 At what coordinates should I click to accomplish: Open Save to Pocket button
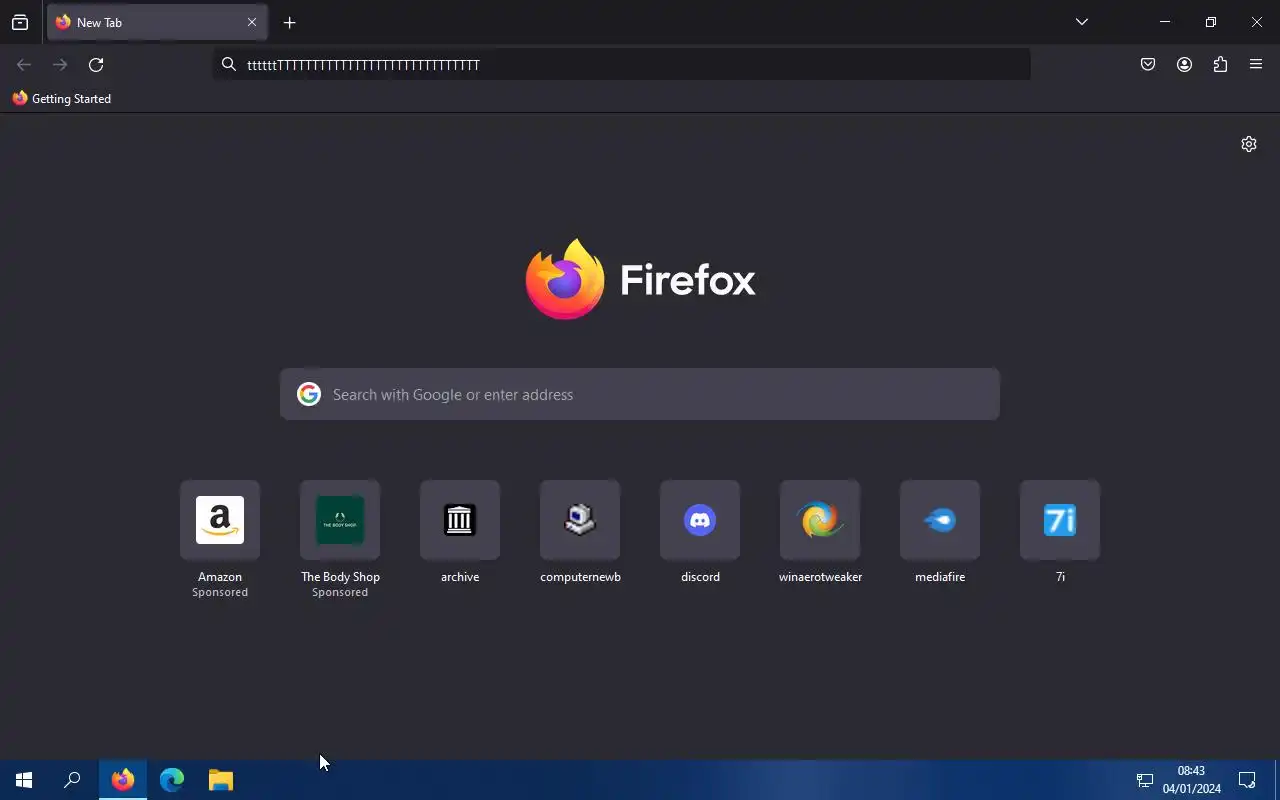click(1148, 65)
